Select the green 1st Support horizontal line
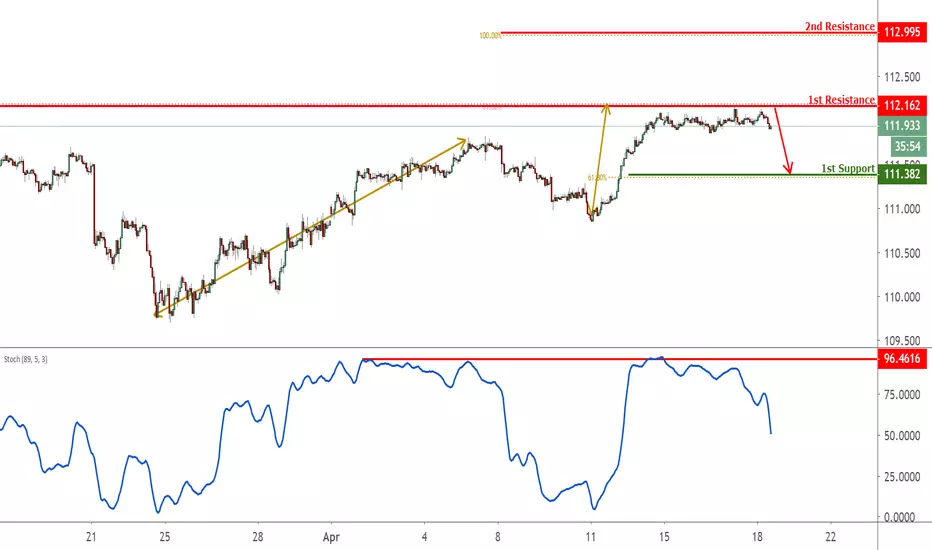This screenshot has height=550, width=932. tap(752, 175)
